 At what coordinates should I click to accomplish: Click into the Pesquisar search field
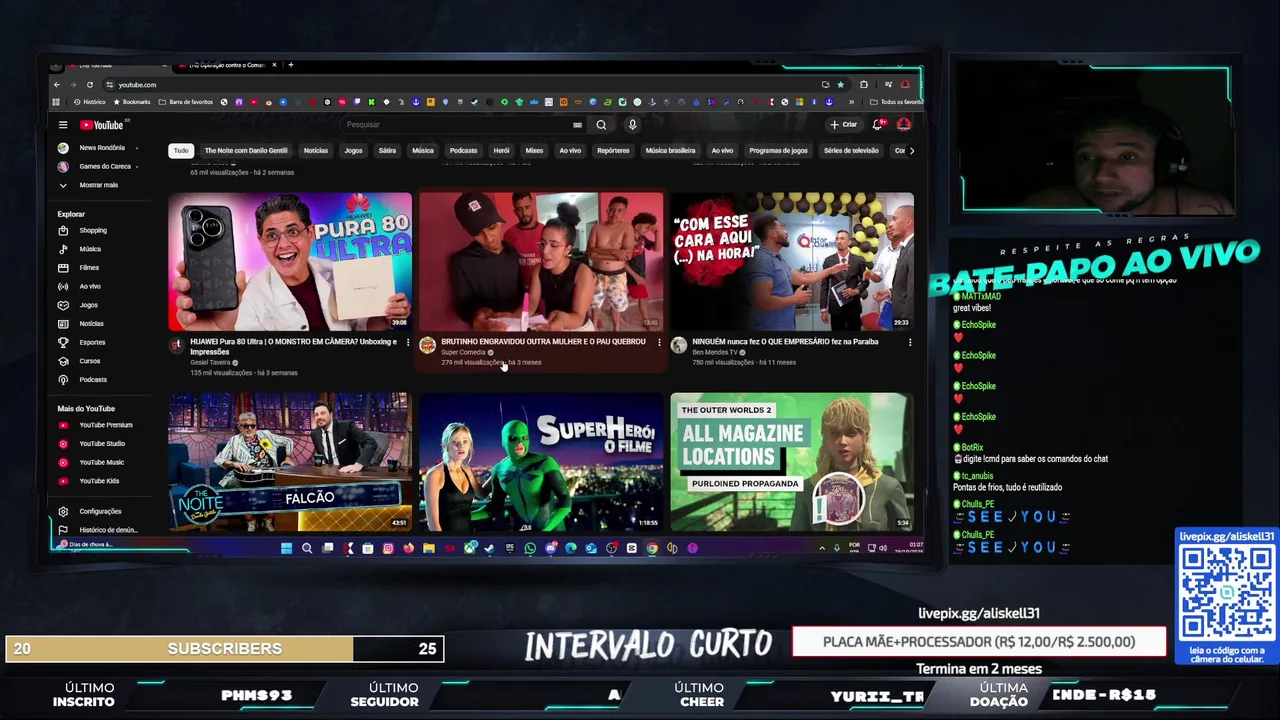click(x=455, y=125)
